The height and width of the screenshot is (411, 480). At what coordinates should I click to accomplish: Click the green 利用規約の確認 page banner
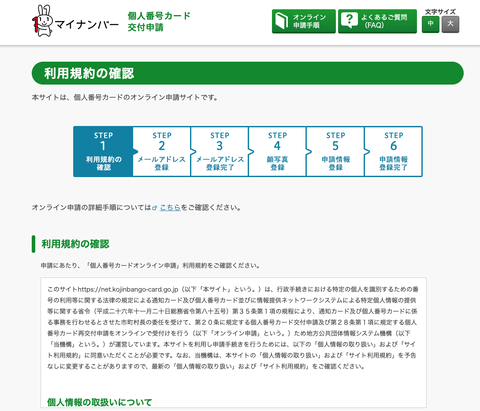tap(248, 73)
